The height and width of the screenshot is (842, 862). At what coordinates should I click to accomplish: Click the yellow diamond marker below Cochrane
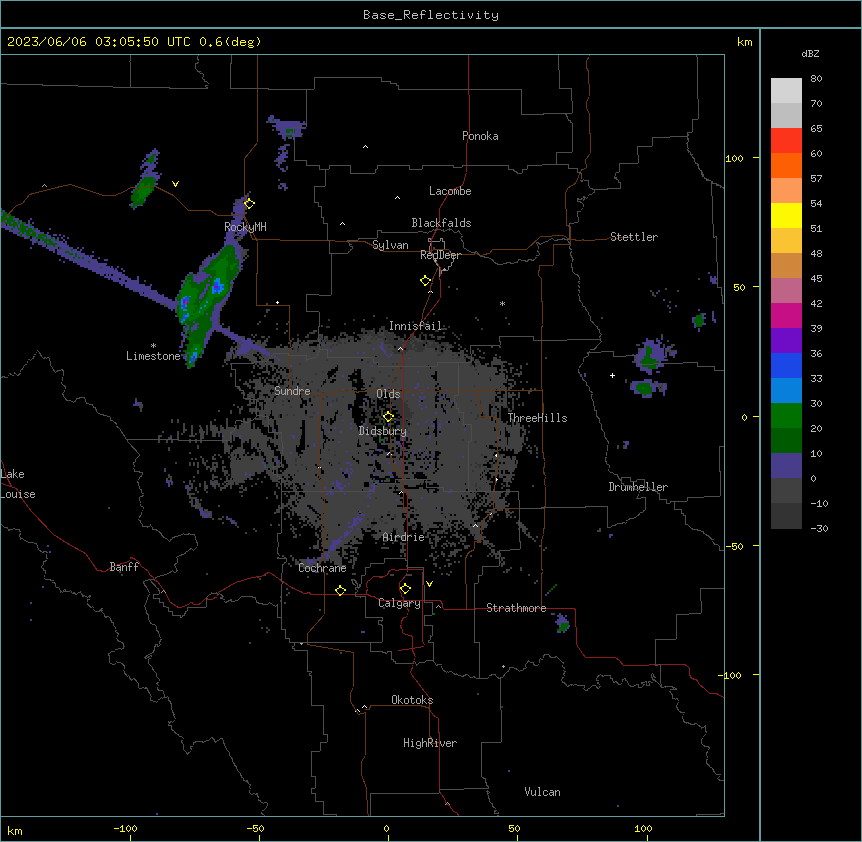point(340,590)
